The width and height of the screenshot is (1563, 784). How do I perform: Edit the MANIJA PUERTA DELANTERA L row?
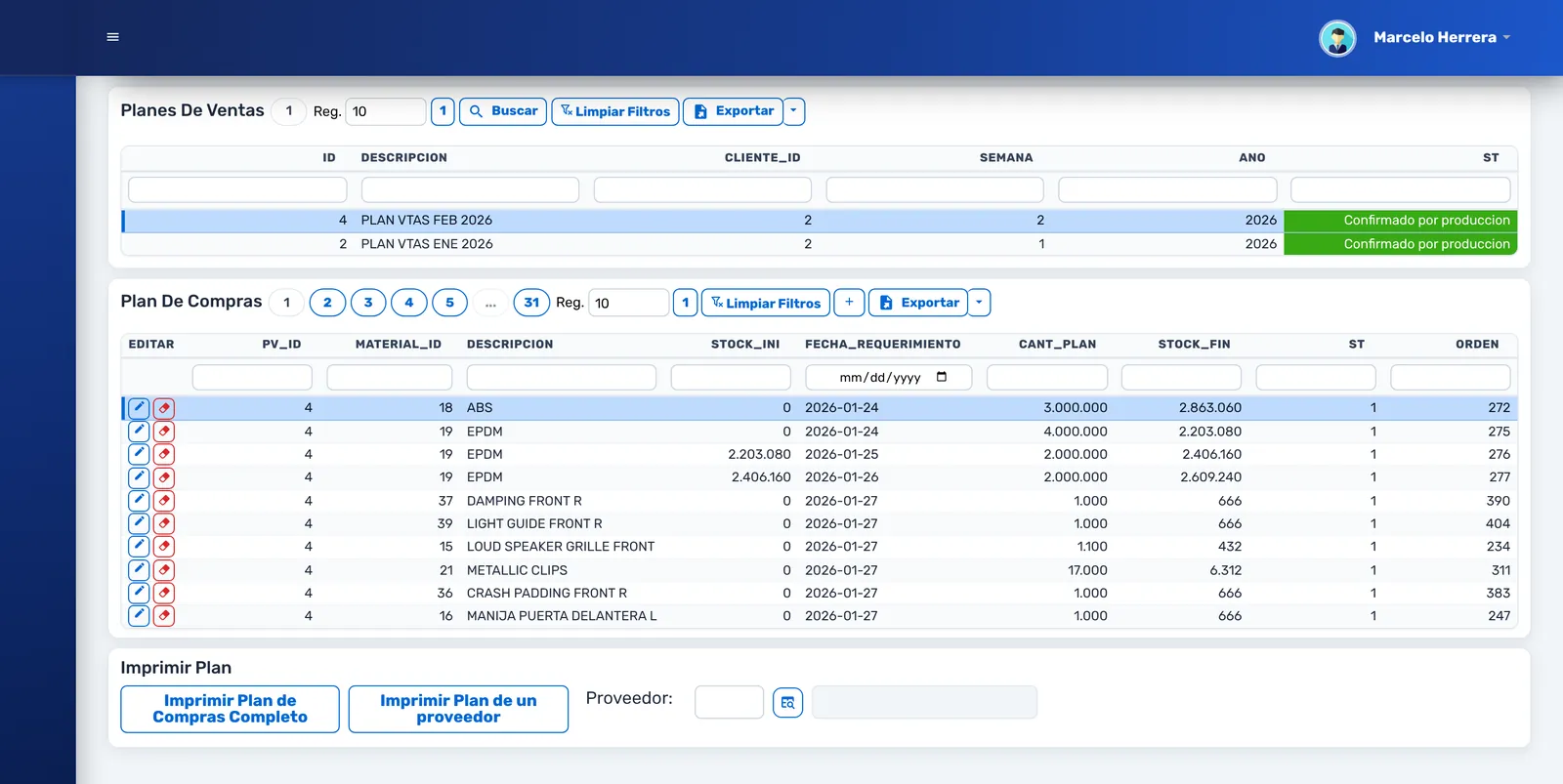[x=139, y=616]
